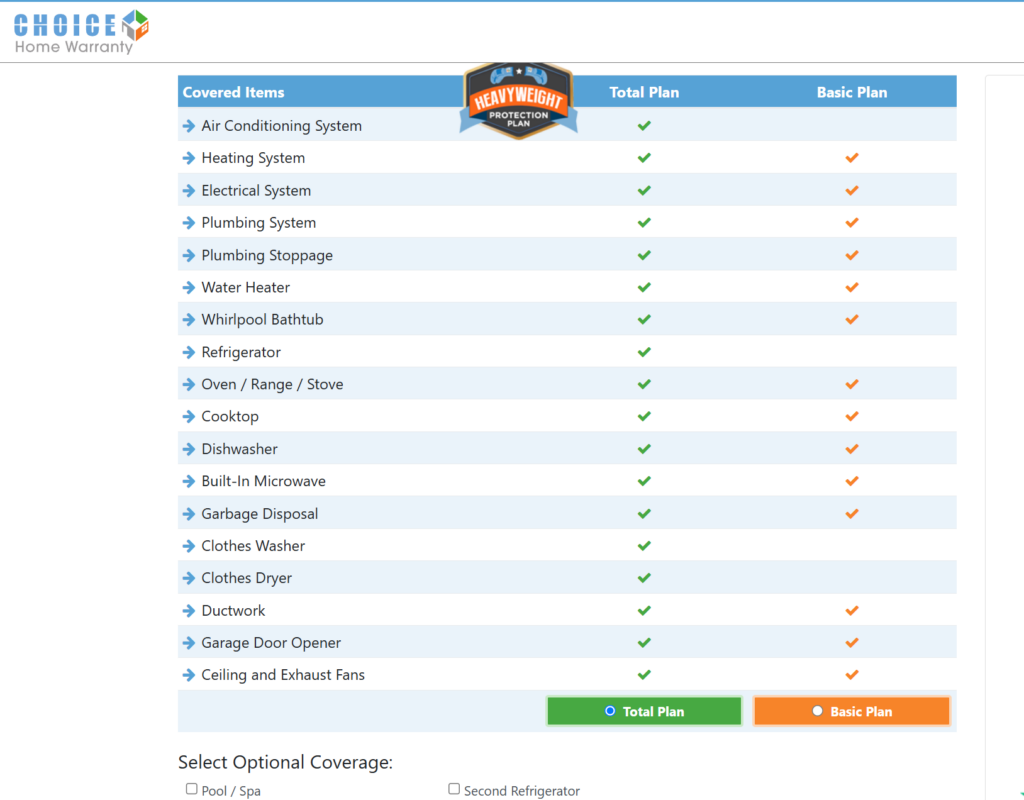
Task: Click the Select Optional Coverage heading
Action: click(x=285, y=762)
